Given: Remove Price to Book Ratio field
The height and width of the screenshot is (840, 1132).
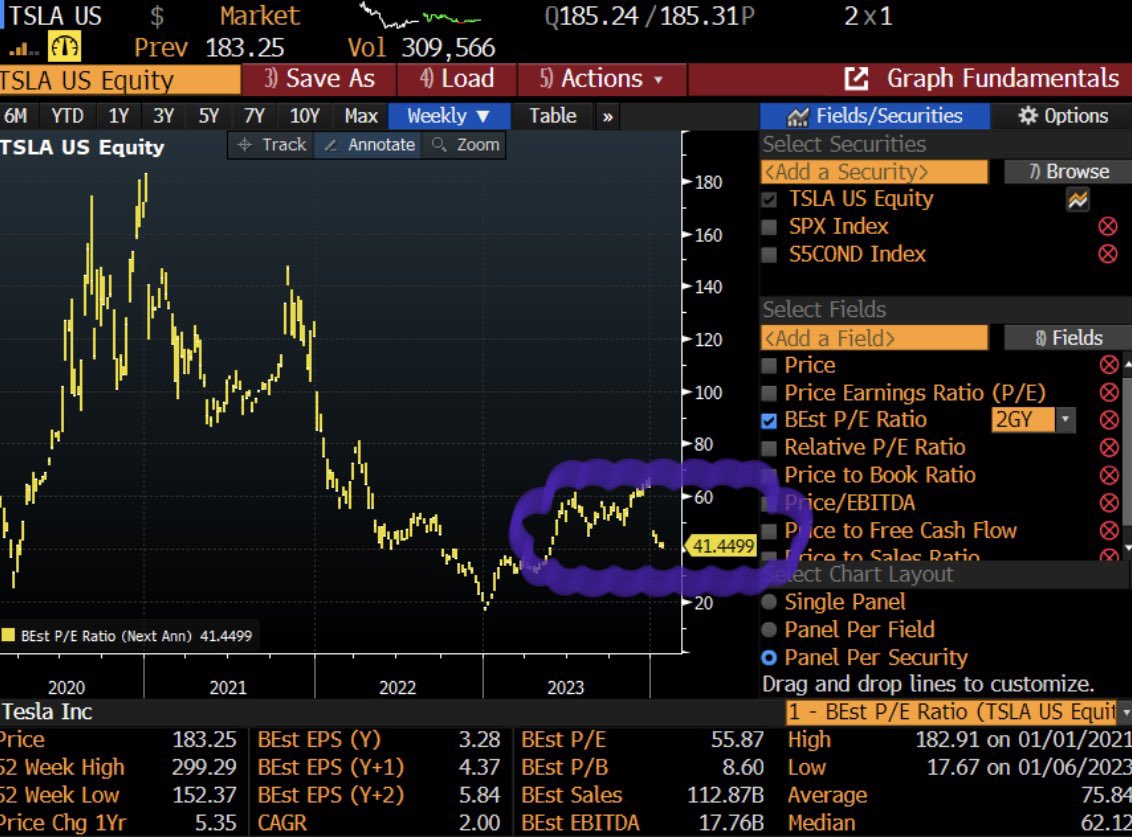Looking at the screenshot, I should pyautogui.click(x=1108, y=475).
